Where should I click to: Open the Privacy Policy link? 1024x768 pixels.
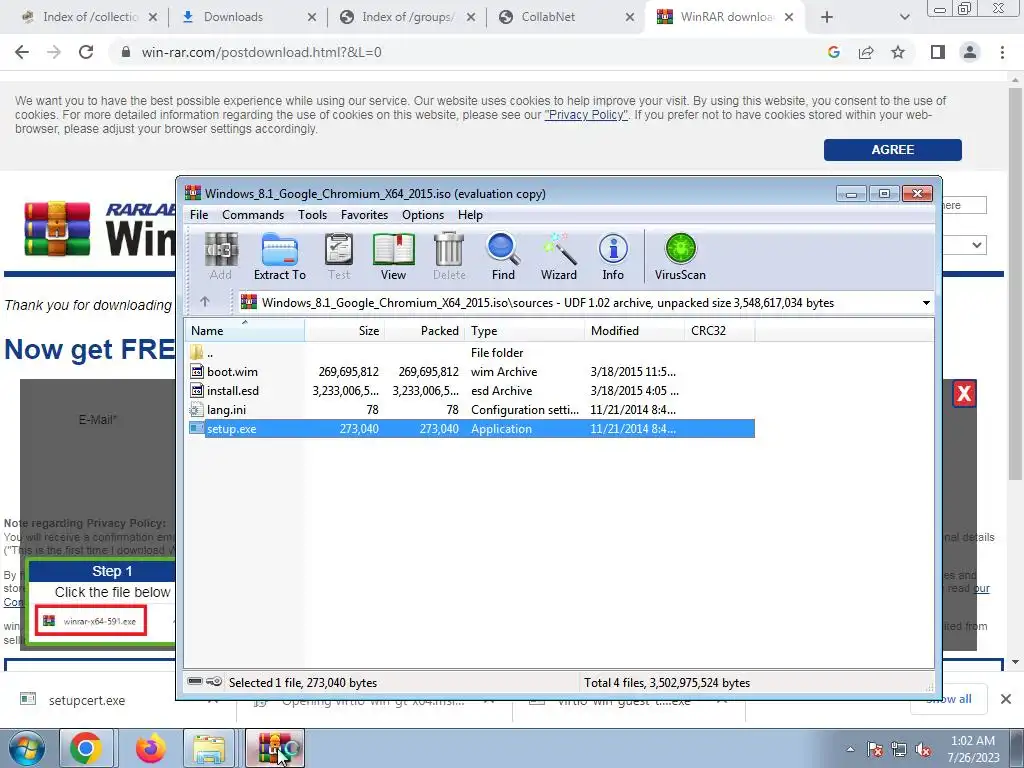click(586, 115)
